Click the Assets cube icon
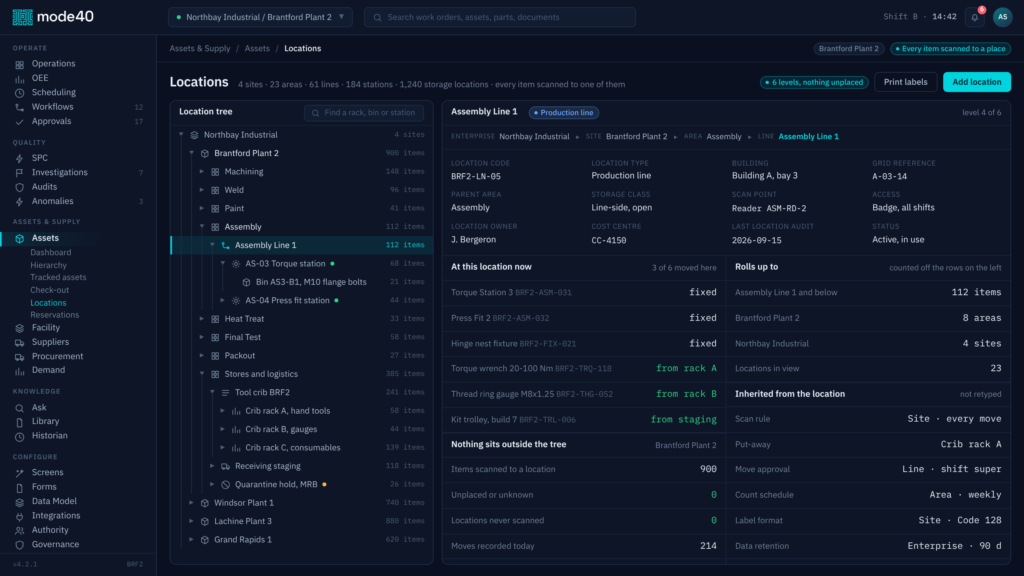The height and width of the screenshot is (576, 1024). [x=20, y=238]
